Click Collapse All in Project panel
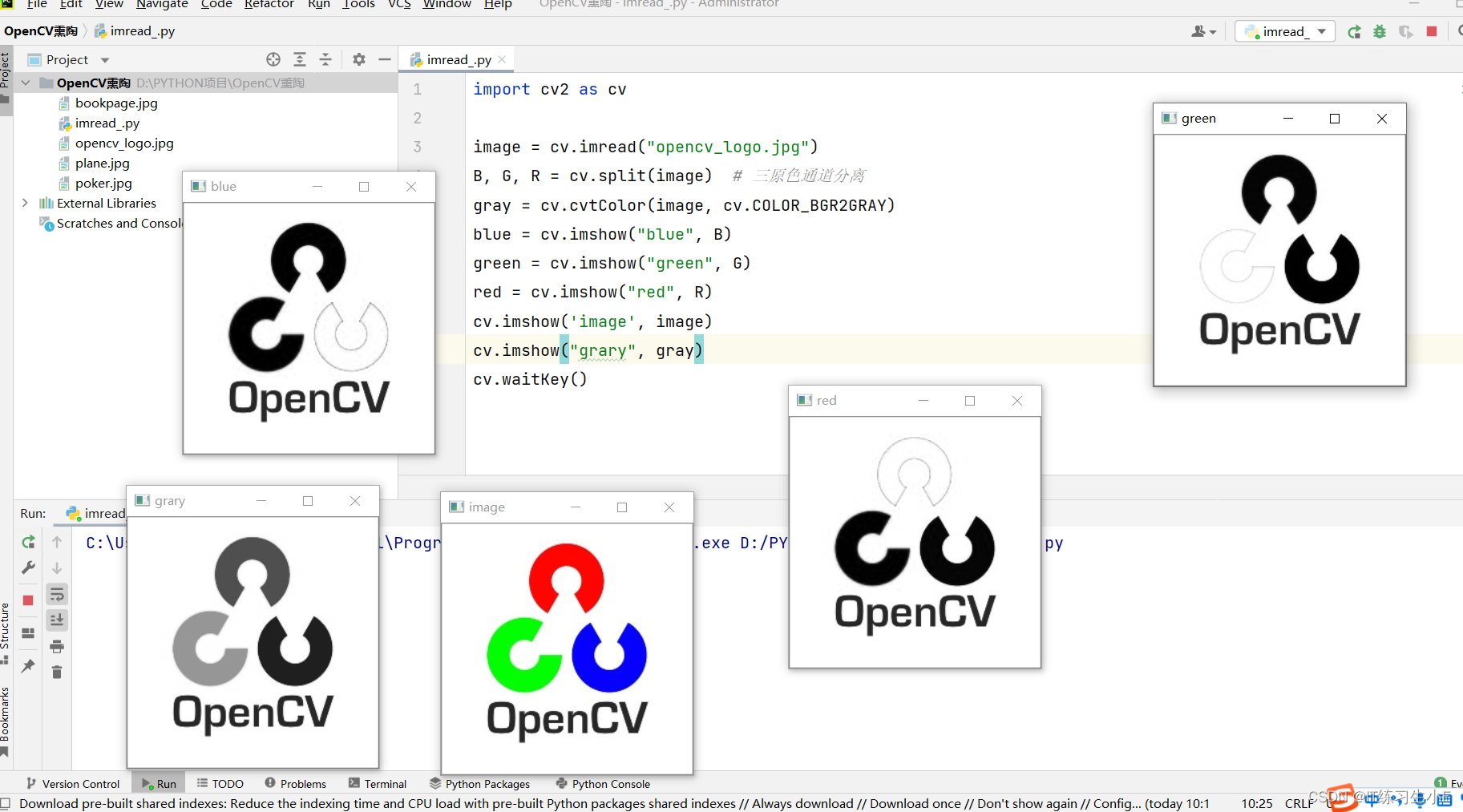The image size is (1463, 812). point(325,59)
